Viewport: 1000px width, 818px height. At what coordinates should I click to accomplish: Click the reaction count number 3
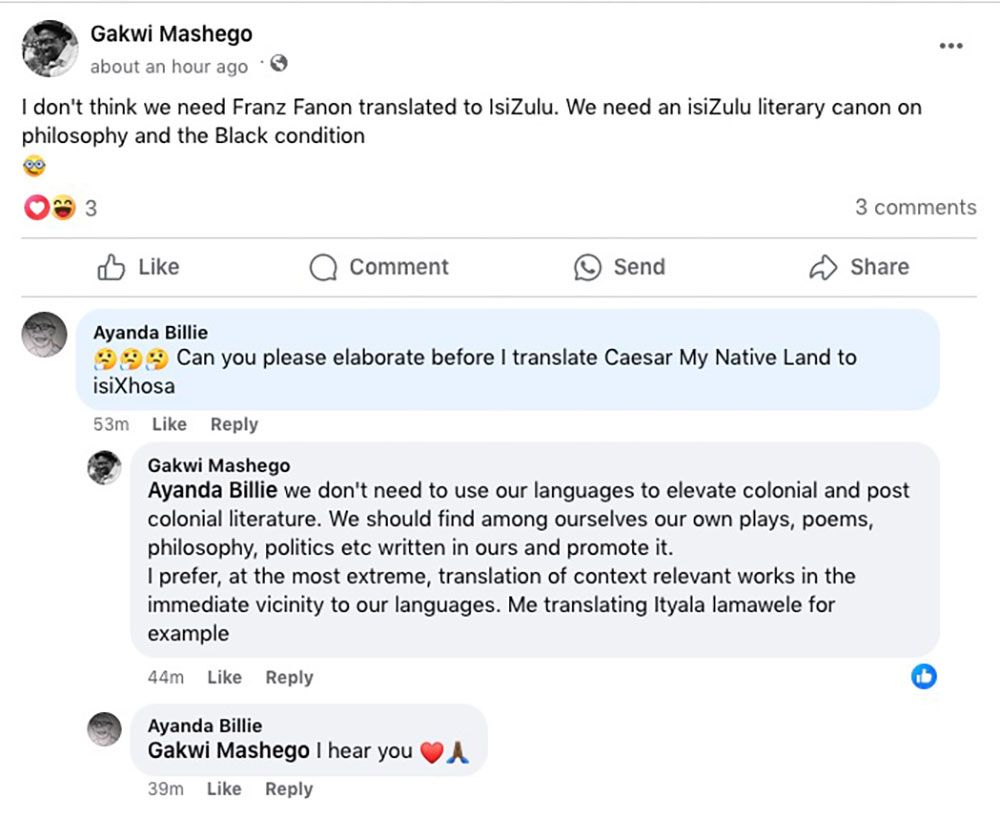tap(91, 208)
